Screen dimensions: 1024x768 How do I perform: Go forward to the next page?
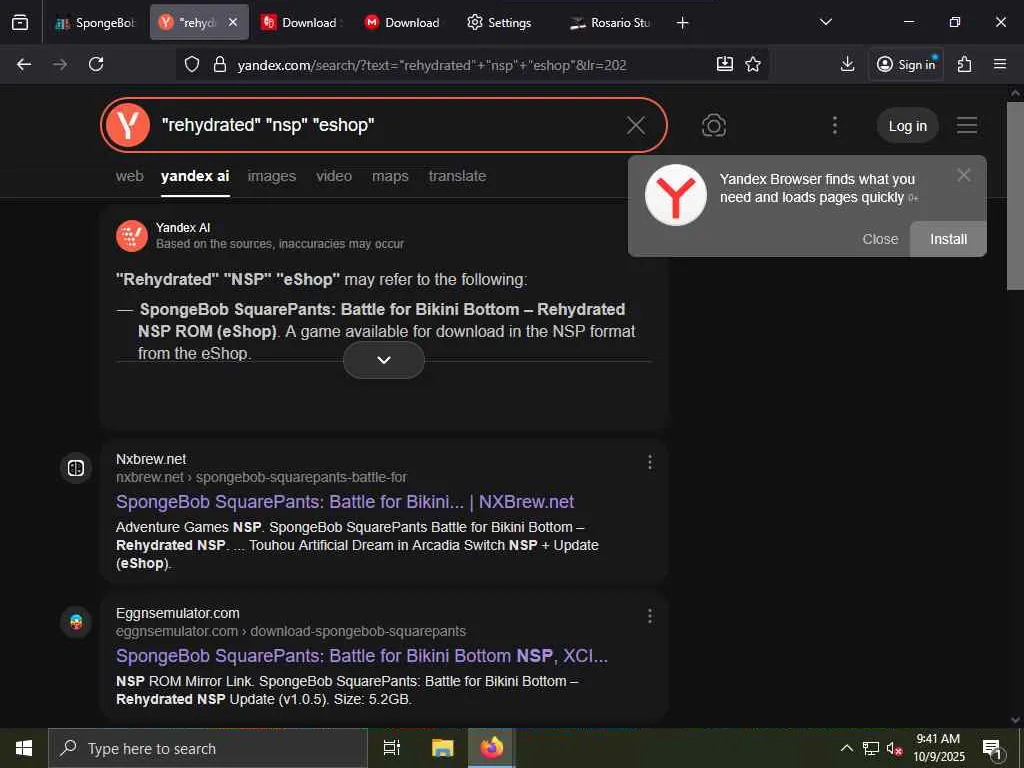pos(60,64)
